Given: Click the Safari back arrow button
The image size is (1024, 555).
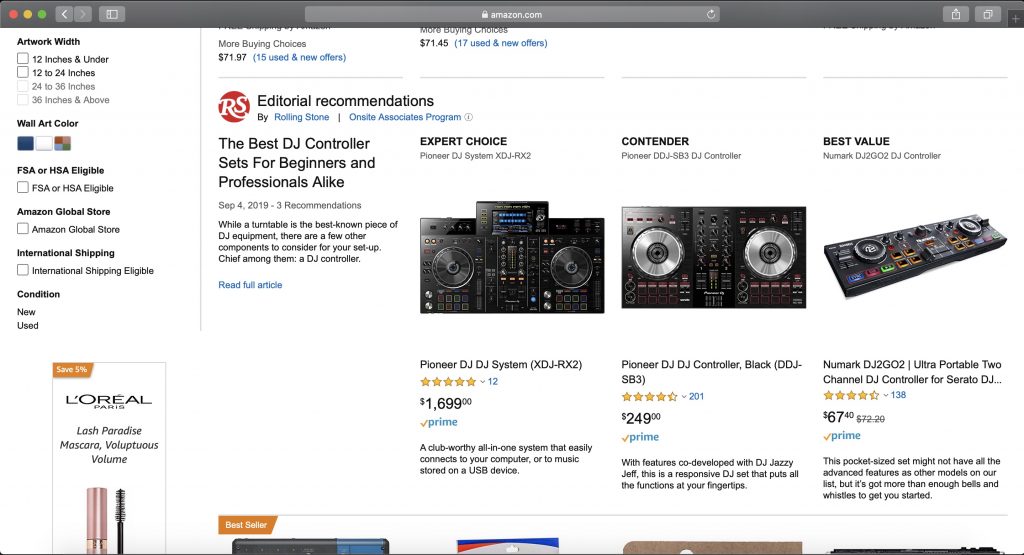Looking at the screenshot, I should click(65, 14).
